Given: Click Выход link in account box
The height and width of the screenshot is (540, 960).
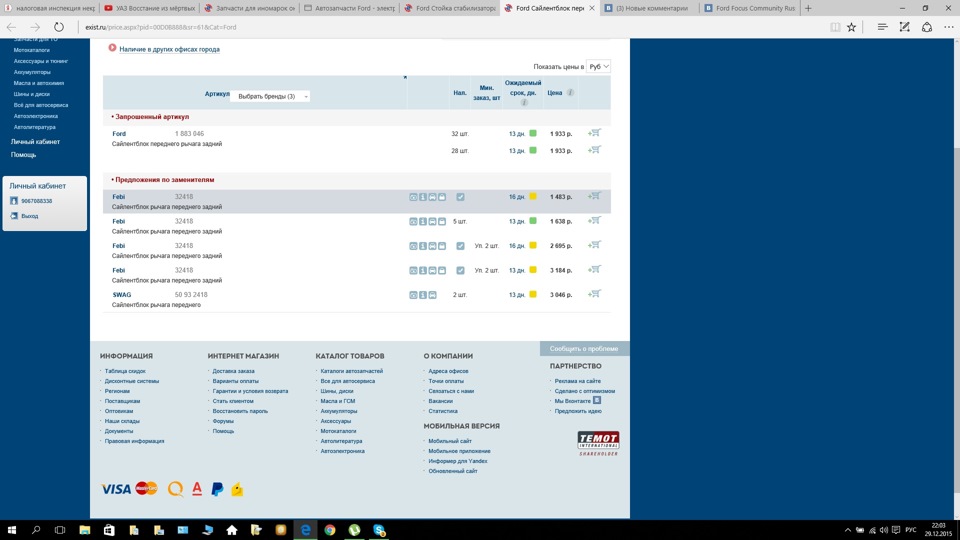Looking at the screenshot, I should [29, 216].
